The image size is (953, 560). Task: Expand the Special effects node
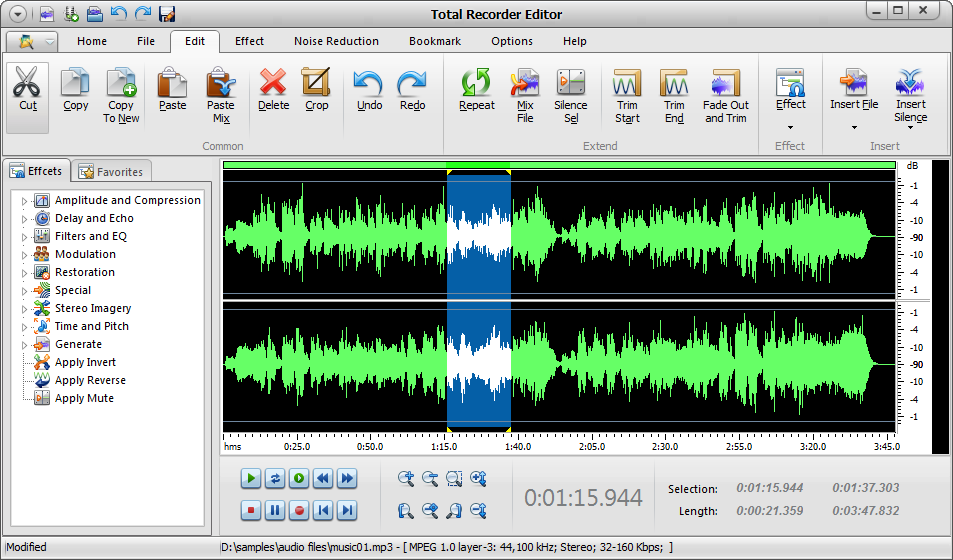pos(24,291)
